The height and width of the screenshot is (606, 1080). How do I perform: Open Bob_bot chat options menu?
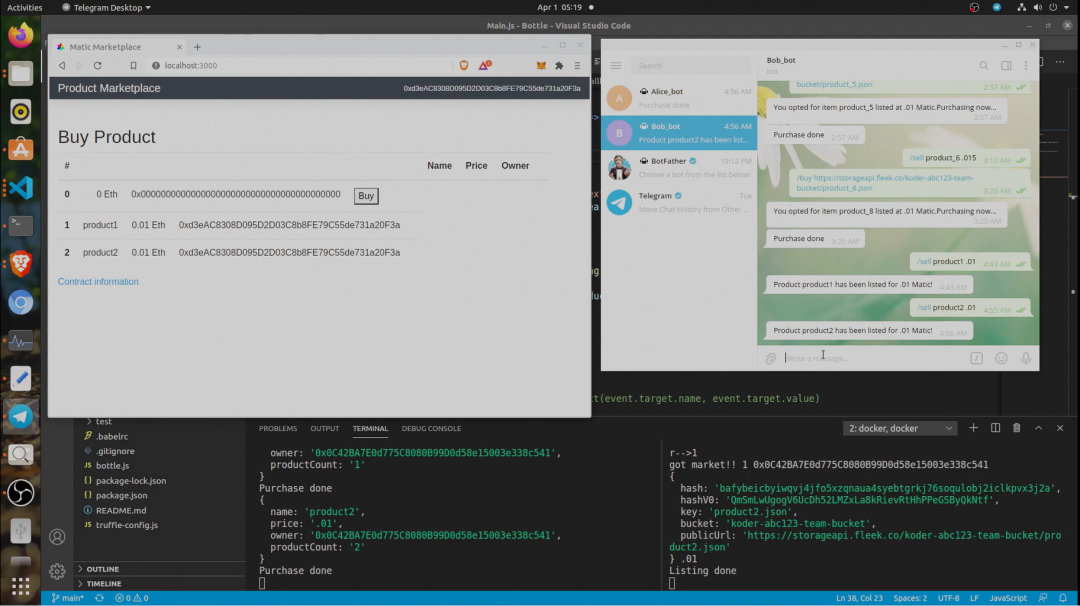click(x=1026, y=65)
